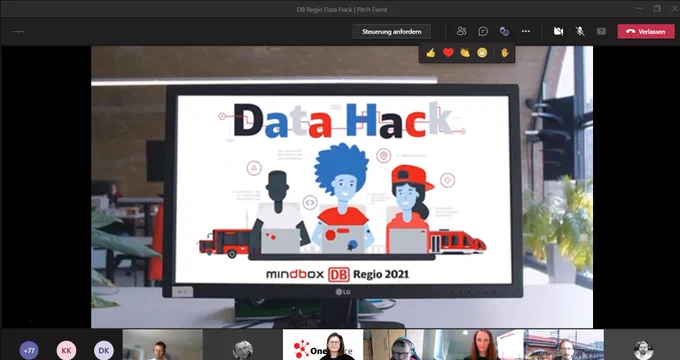Screen dimensions: 680x360
Task: Select the video tile with bridge background
Action: tap(564, 345)
